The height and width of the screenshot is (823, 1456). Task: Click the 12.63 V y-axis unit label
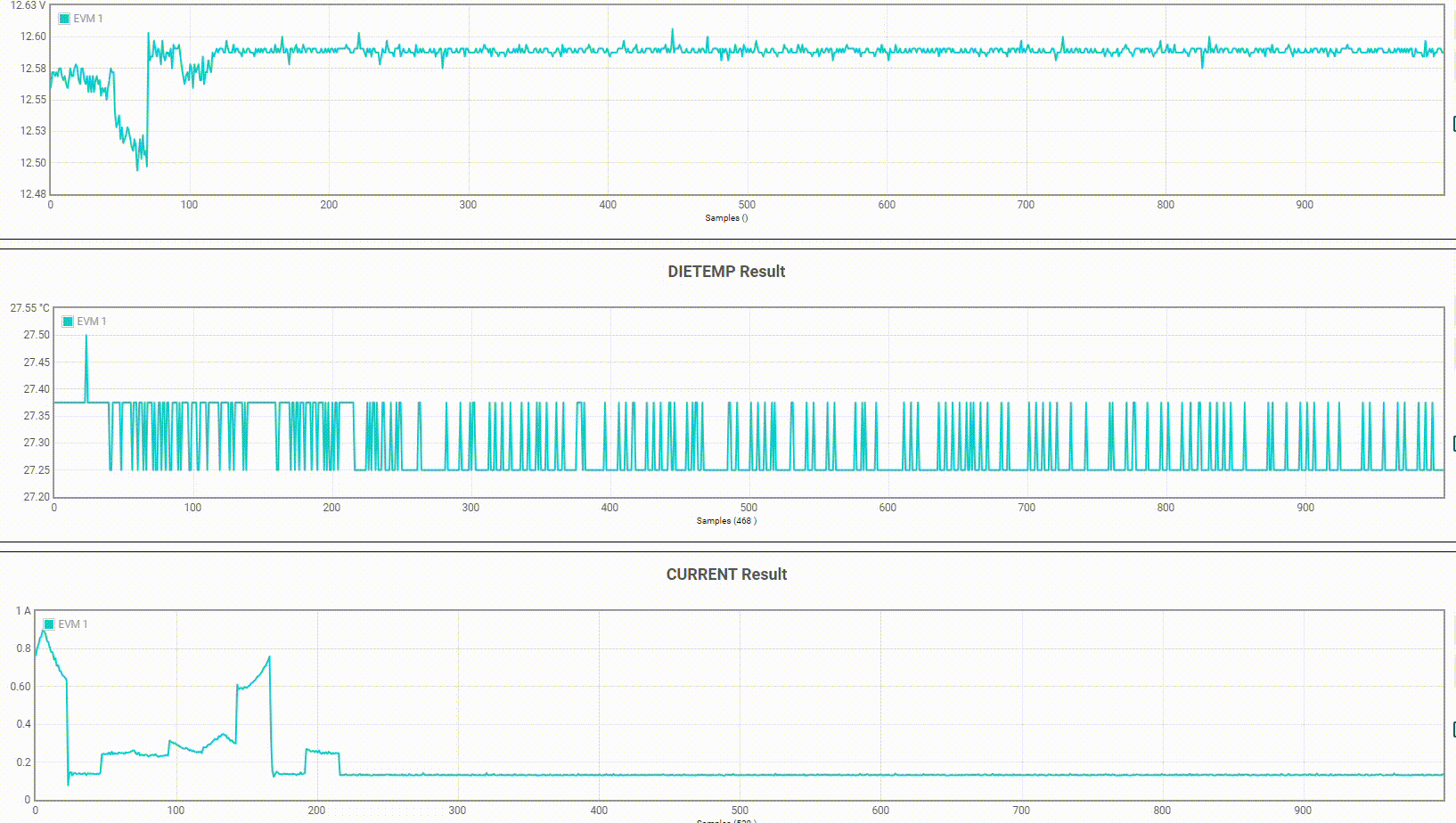coord(27,6)
